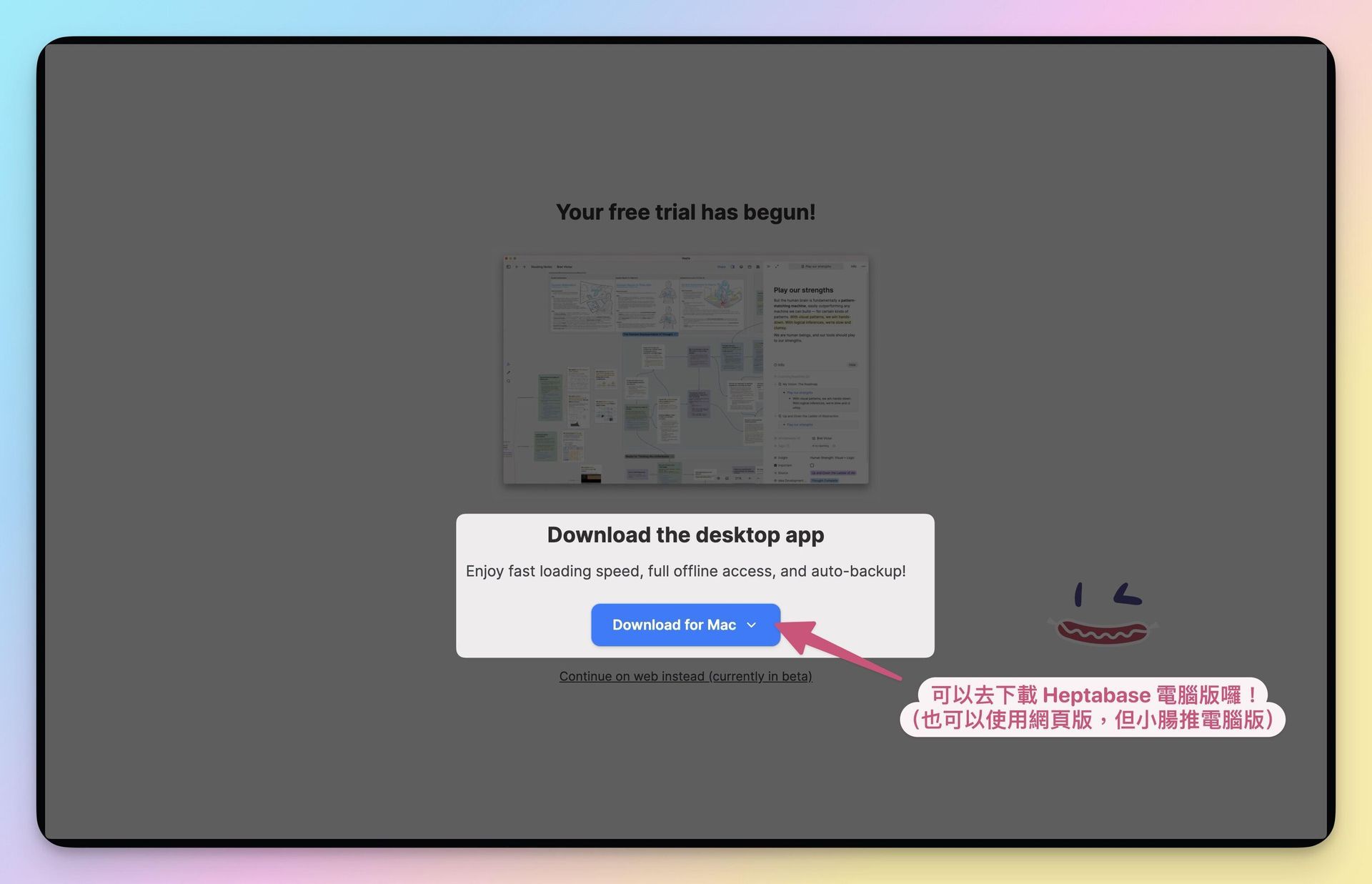Click the 'Your free trial has begun!' heading
1372x884 pixels.
(685, 212)
